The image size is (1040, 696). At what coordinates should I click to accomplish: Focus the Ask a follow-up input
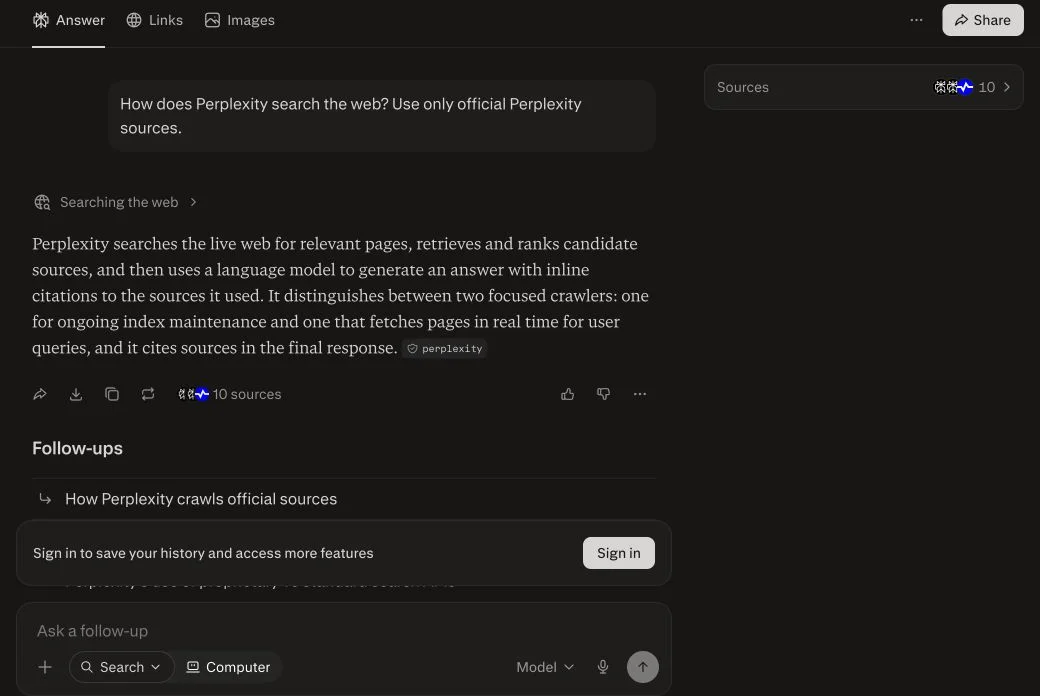pyautogui.click(x=344, y=631)
